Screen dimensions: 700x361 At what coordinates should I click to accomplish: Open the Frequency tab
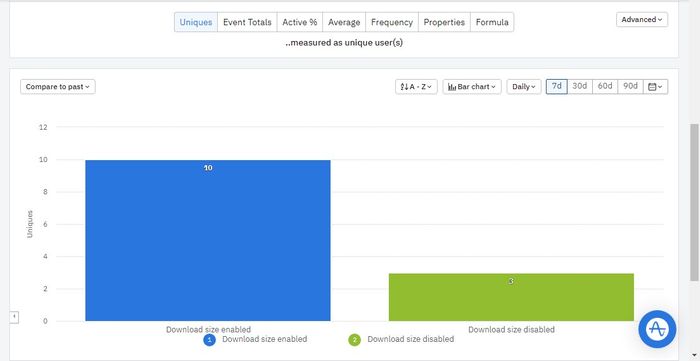[392, 22]
